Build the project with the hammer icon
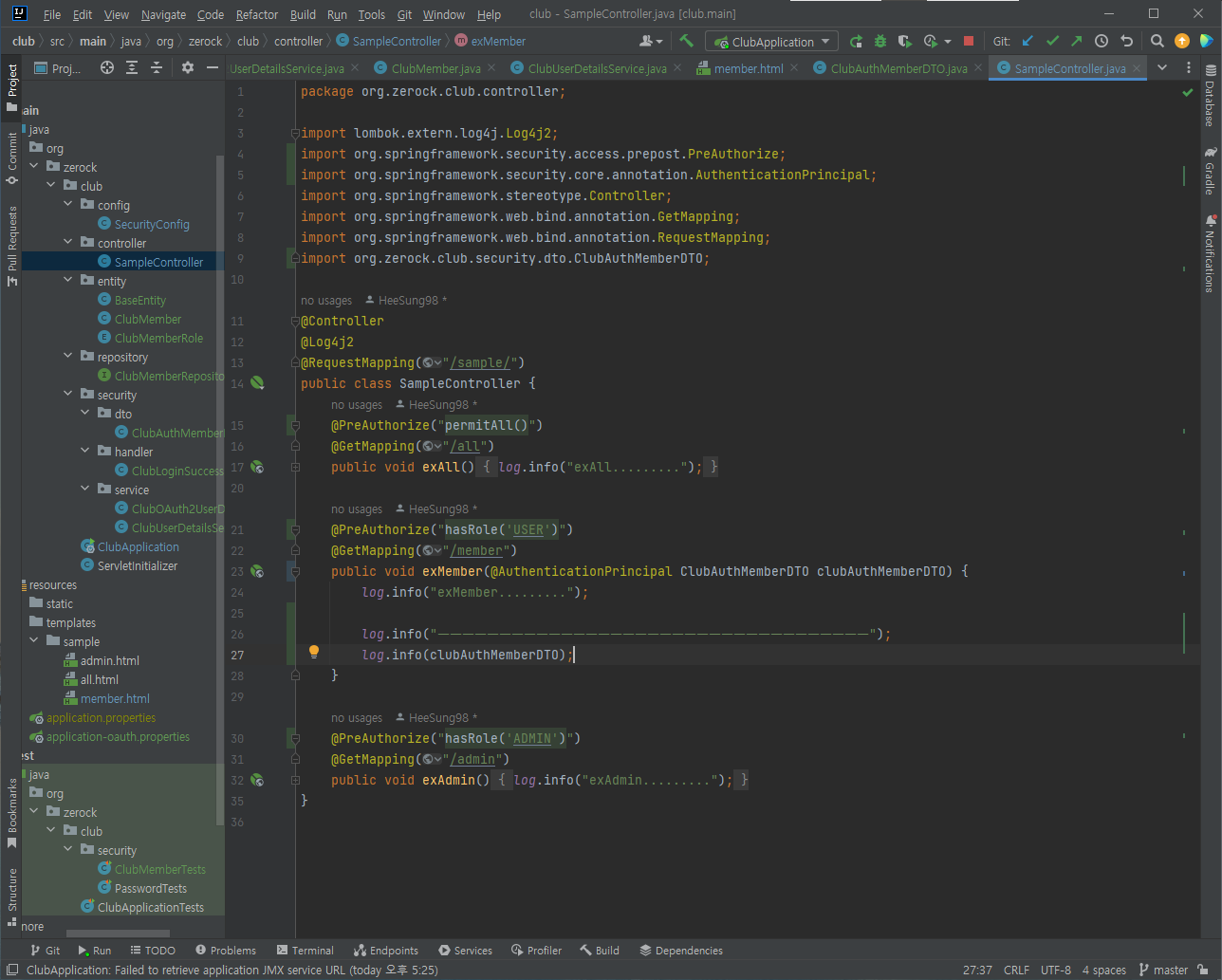The image size is (1222, 980). tap(686, 41)
